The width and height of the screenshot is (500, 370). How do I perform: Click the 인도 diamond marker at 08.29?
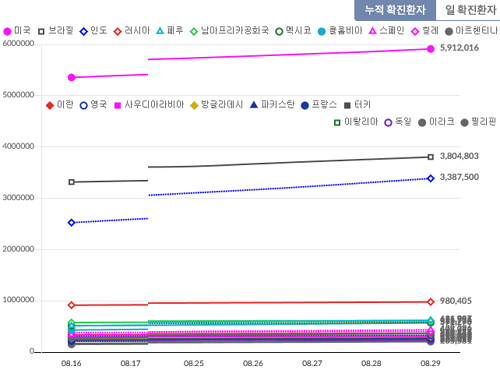click(431, 179)
